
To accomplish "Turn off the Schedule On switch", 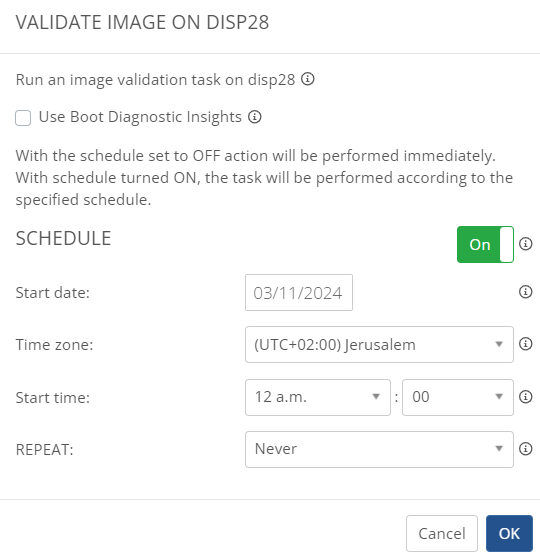I will tap(485, 244).
